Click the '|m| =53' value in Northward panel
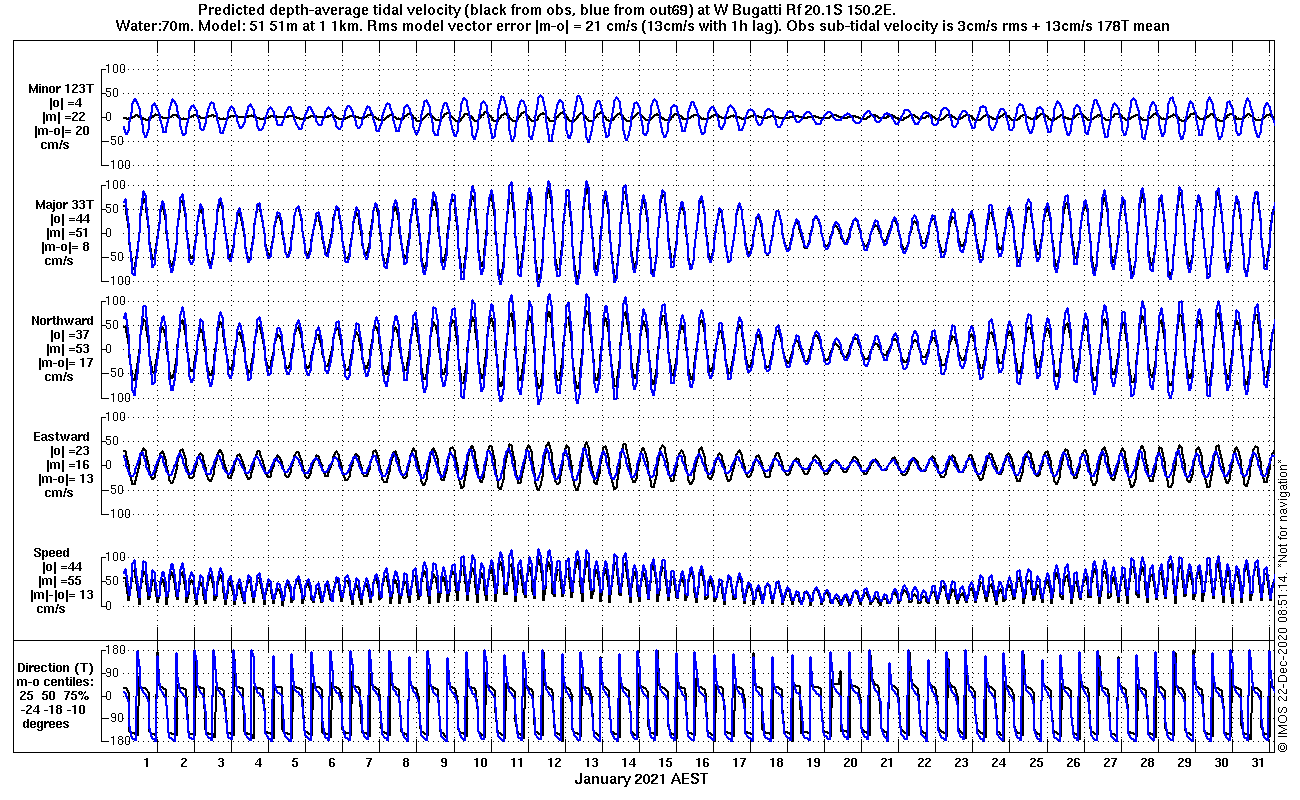This screenshot has width=1300, height=800. (63, 349)
